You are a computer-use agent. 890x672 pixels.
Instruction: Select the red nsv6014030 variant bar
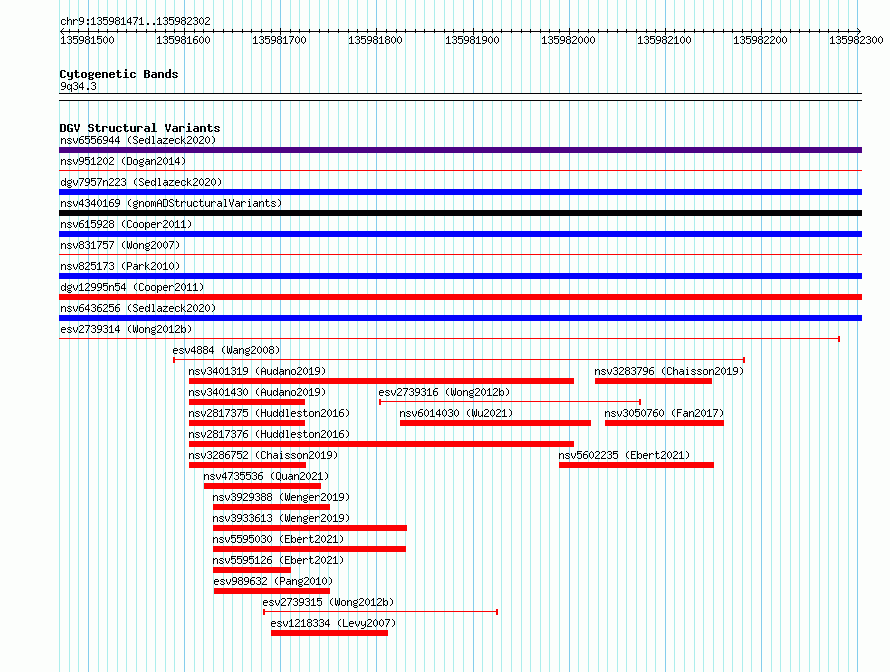click(x=496, y=423)
